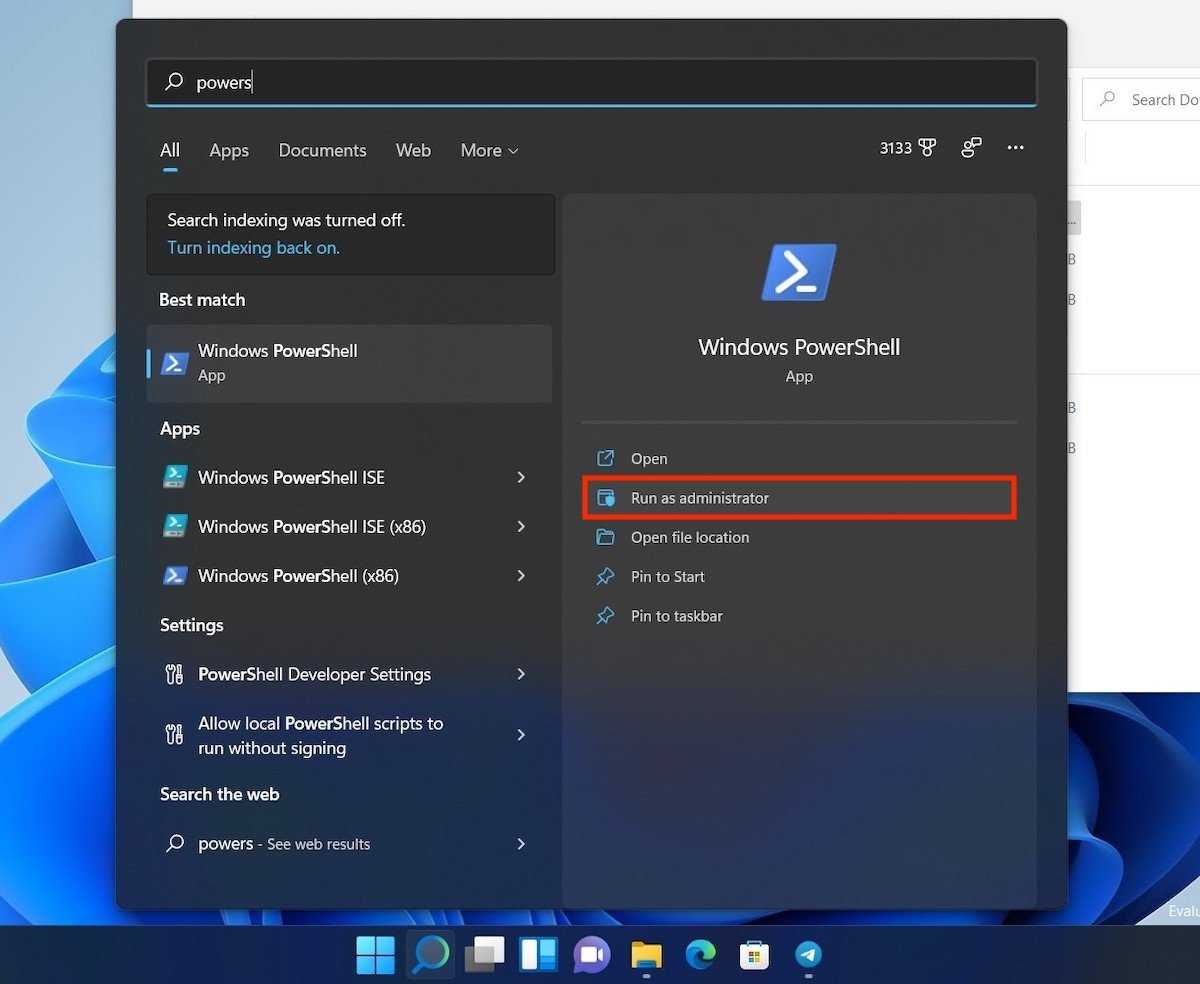Open Microsoft Store from the taskbar
The width and height of the screenshot is (1200, 984).
click(x=754, y=955)
